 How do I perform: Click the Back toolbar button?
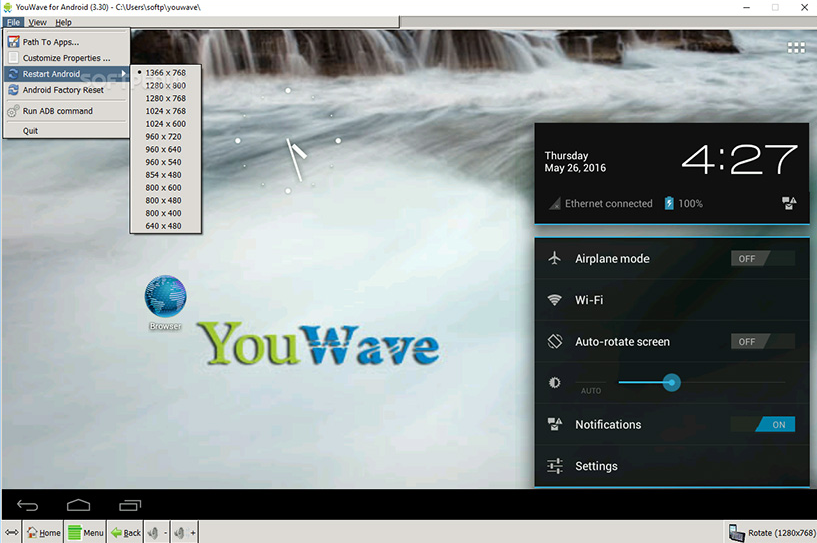pos(126,533)
